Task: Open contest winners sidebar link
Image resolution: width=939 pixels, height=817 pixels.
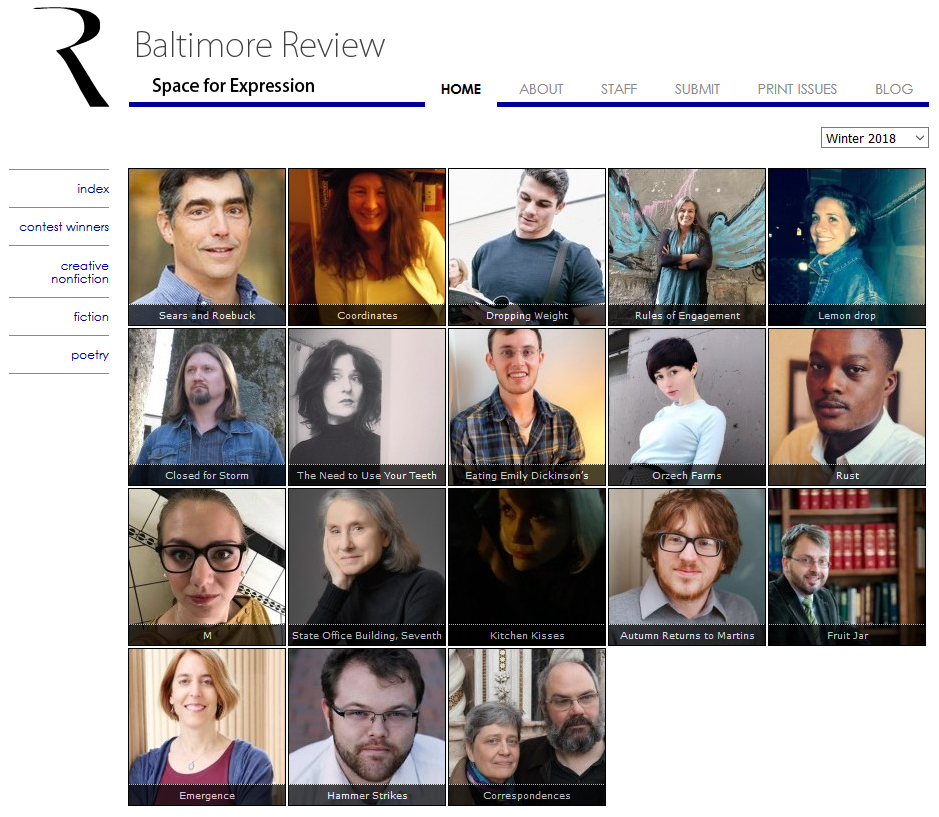Action: (x=64, y=227)
